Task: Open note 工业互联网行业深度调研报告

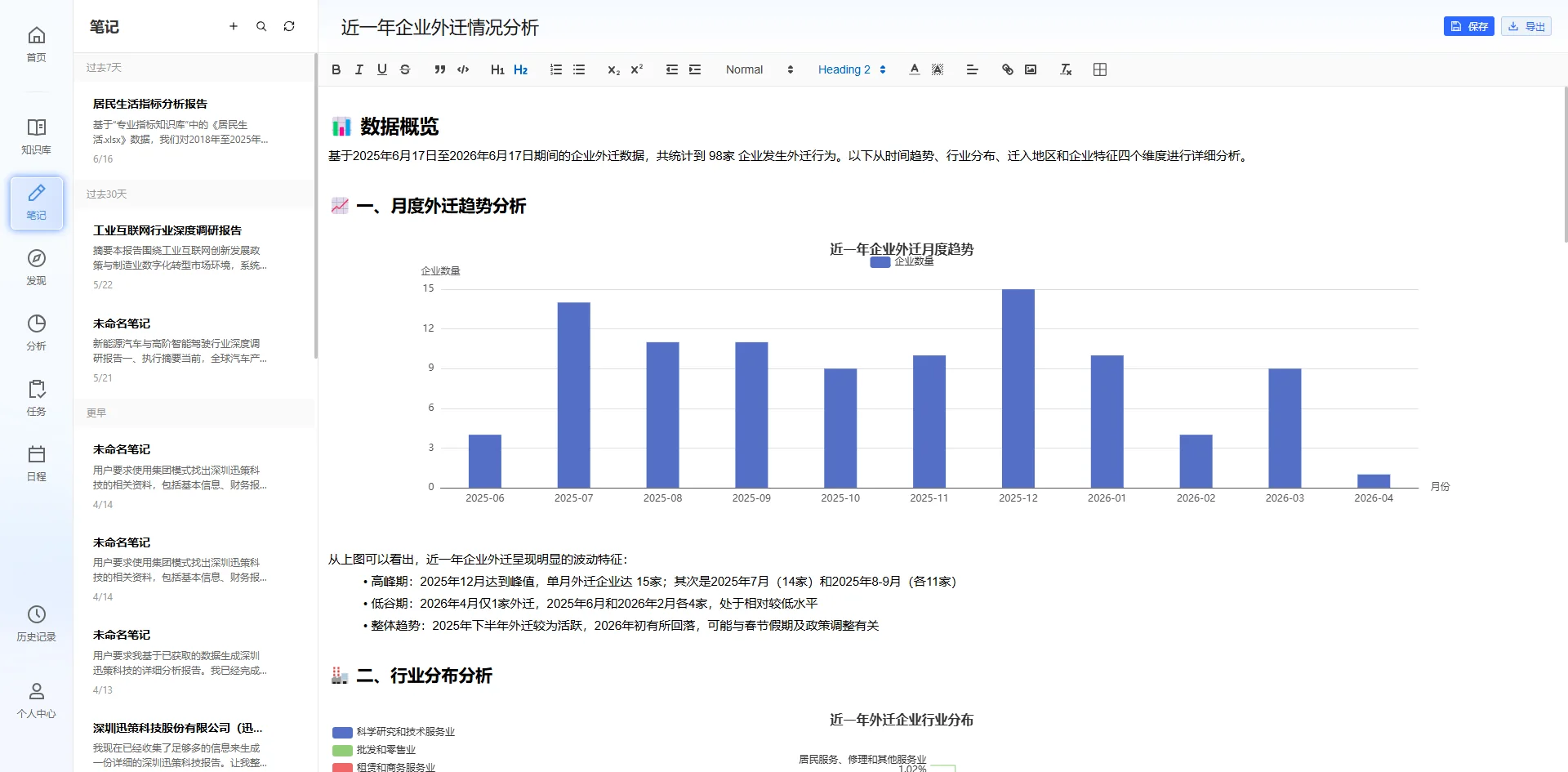Action: coord(194,257)
